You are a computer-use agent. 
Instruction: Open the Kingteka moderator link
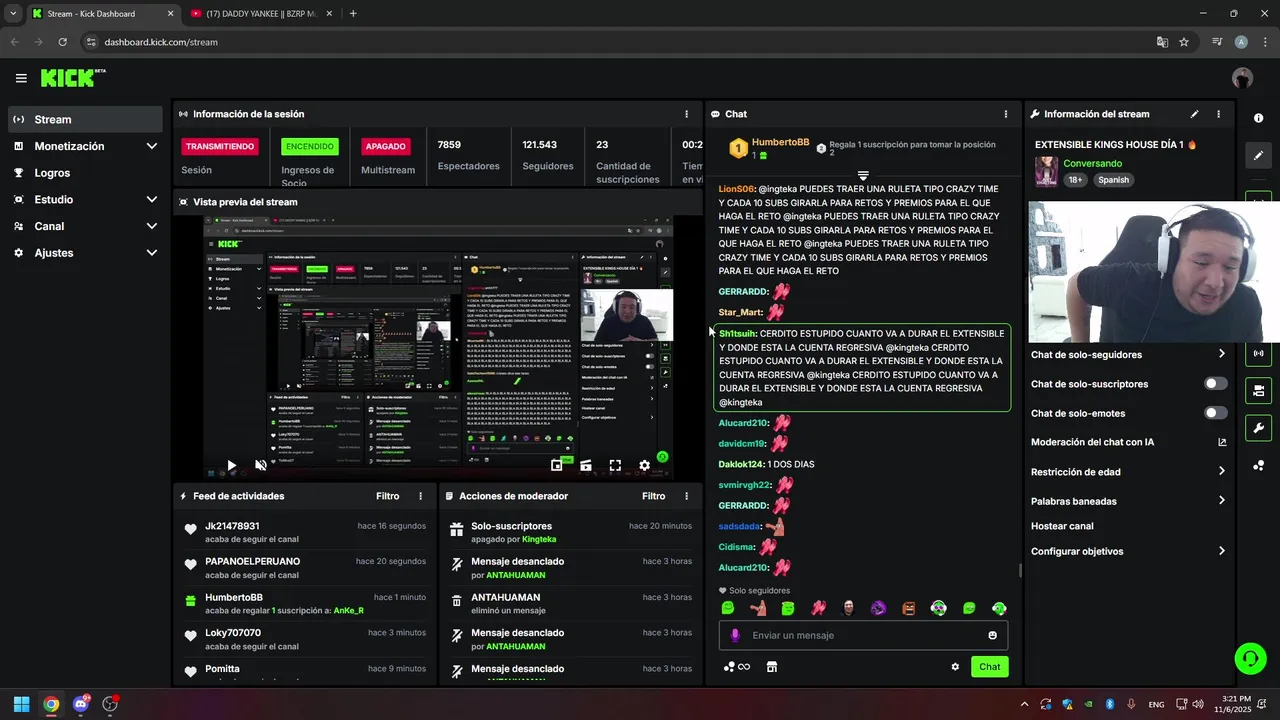pyautogui.click(x=539, y=539)
